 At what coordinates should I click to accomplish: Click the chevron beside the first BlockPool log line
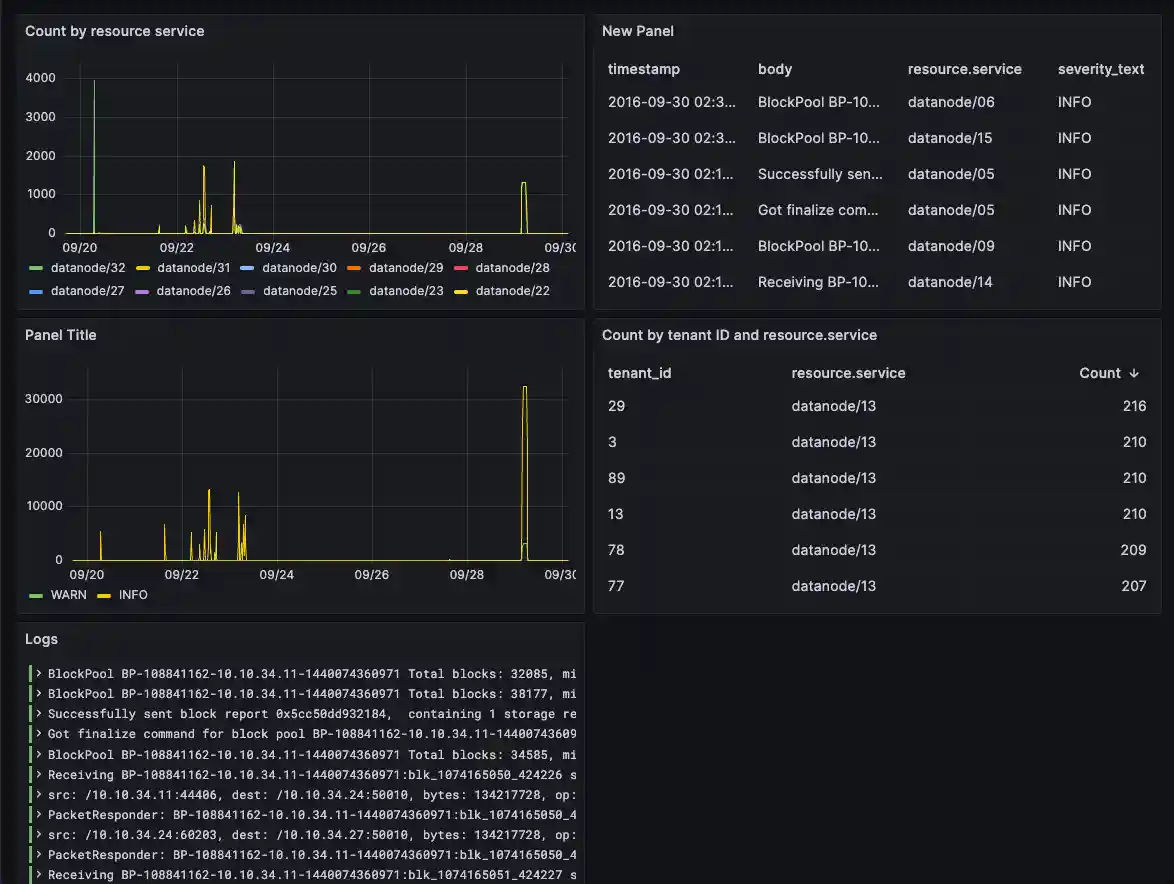click(37, 673)
